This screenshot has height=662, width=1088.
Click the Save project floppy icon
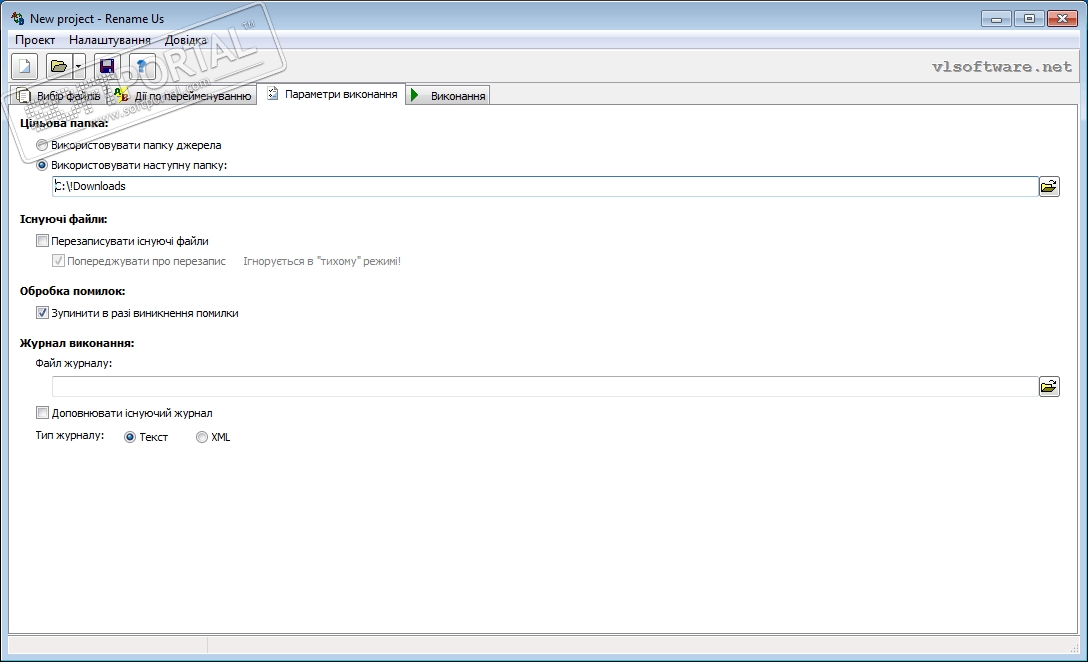pos(107,67)
